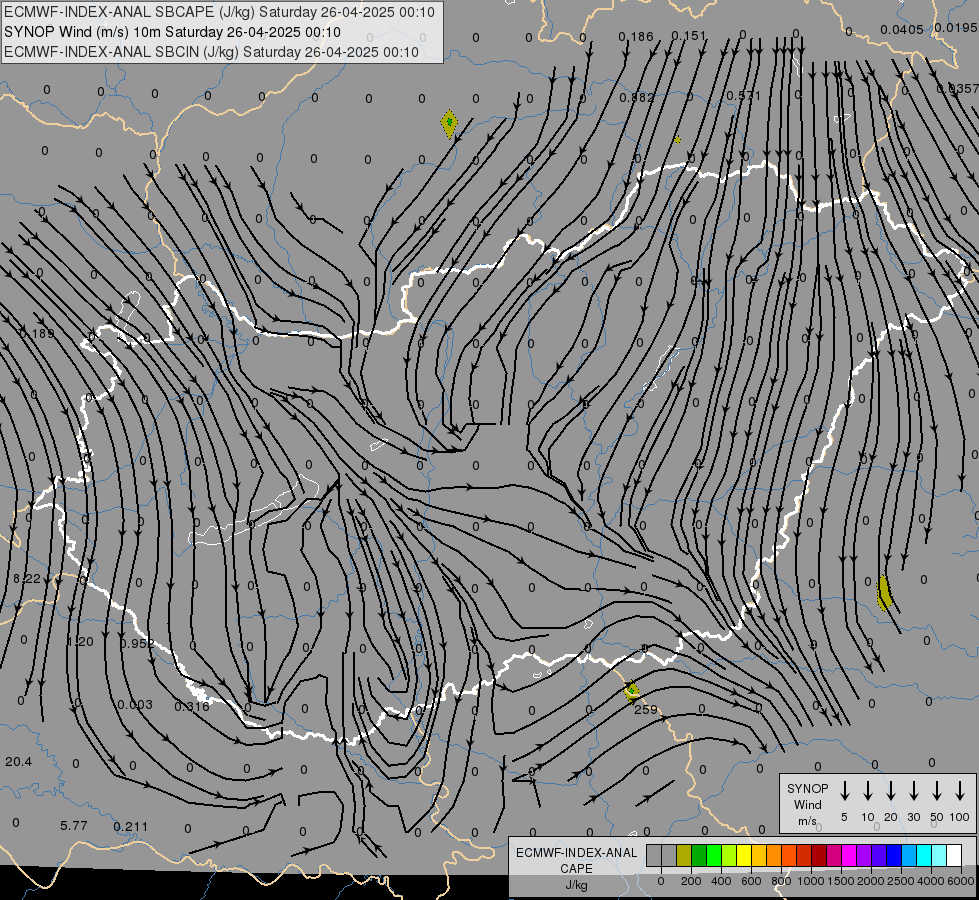
Task: Click the 100 m/s wind arrow in legend
Action: 960,791
